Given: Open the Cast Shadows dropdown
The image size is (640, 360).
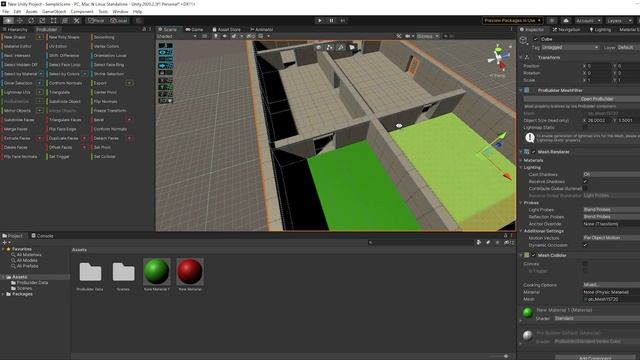Looking at the screenshot, I should click(x=611, y=174).
